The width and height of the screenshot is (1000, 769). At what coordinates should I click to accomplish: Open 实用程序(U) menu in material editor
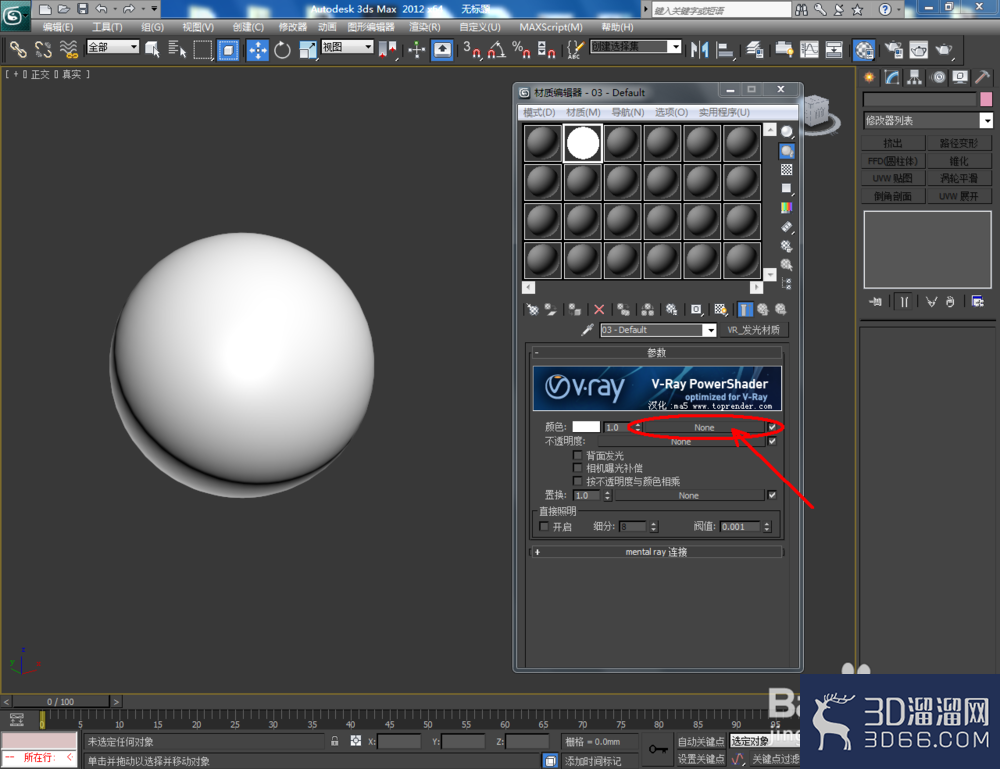tap(724, 112)
